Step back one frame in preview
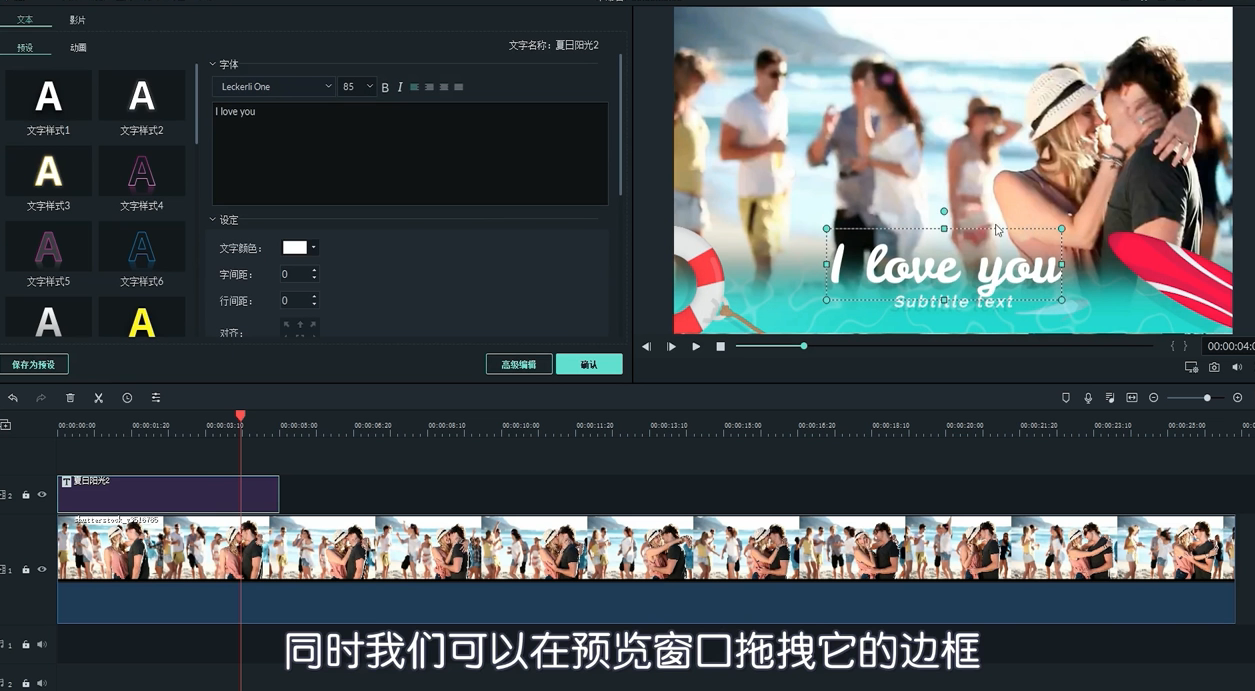The image size is (1255, 691). coord(646,346)
